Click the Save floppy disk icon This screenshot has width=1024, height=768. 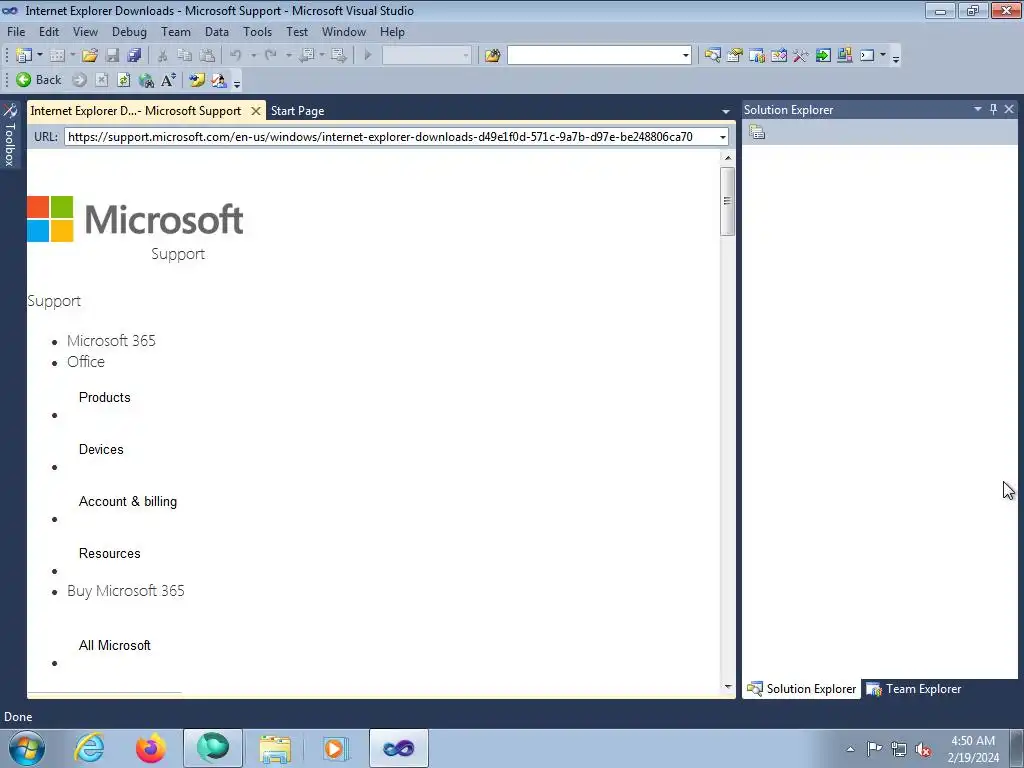pos(112,56)
